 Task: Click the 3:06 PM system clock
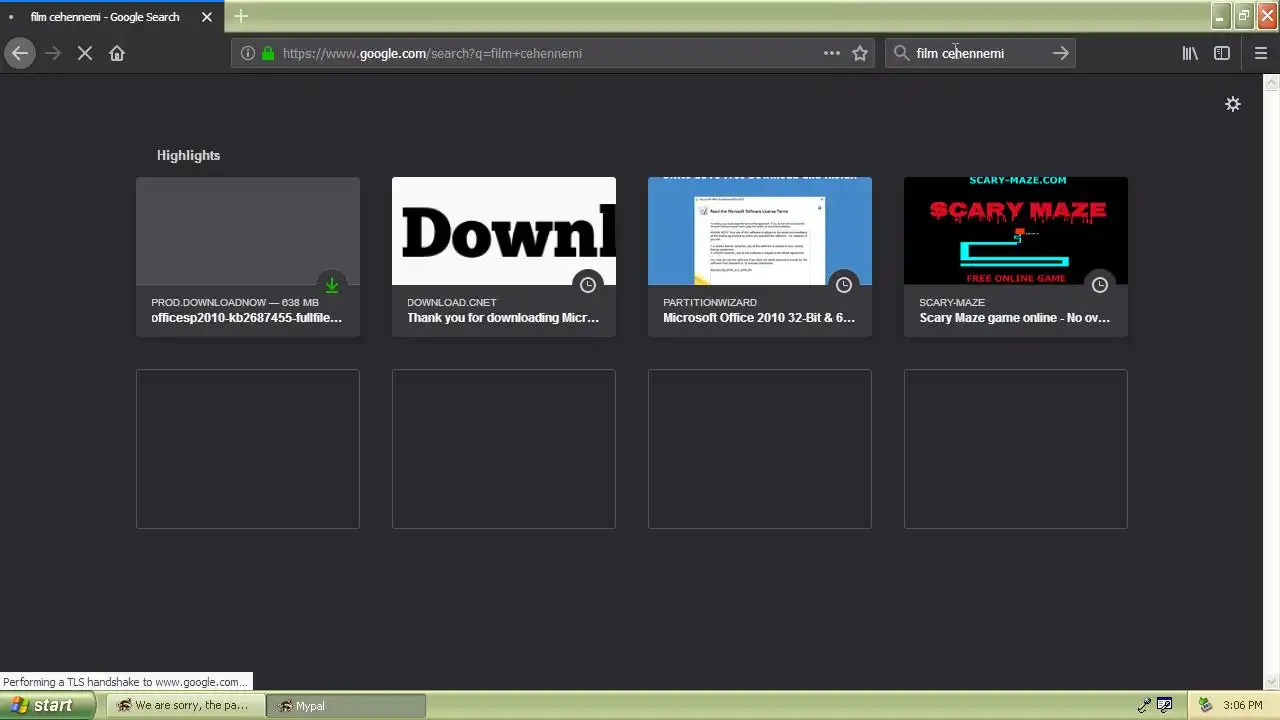pyautogui.click(x=1243, y=706)
